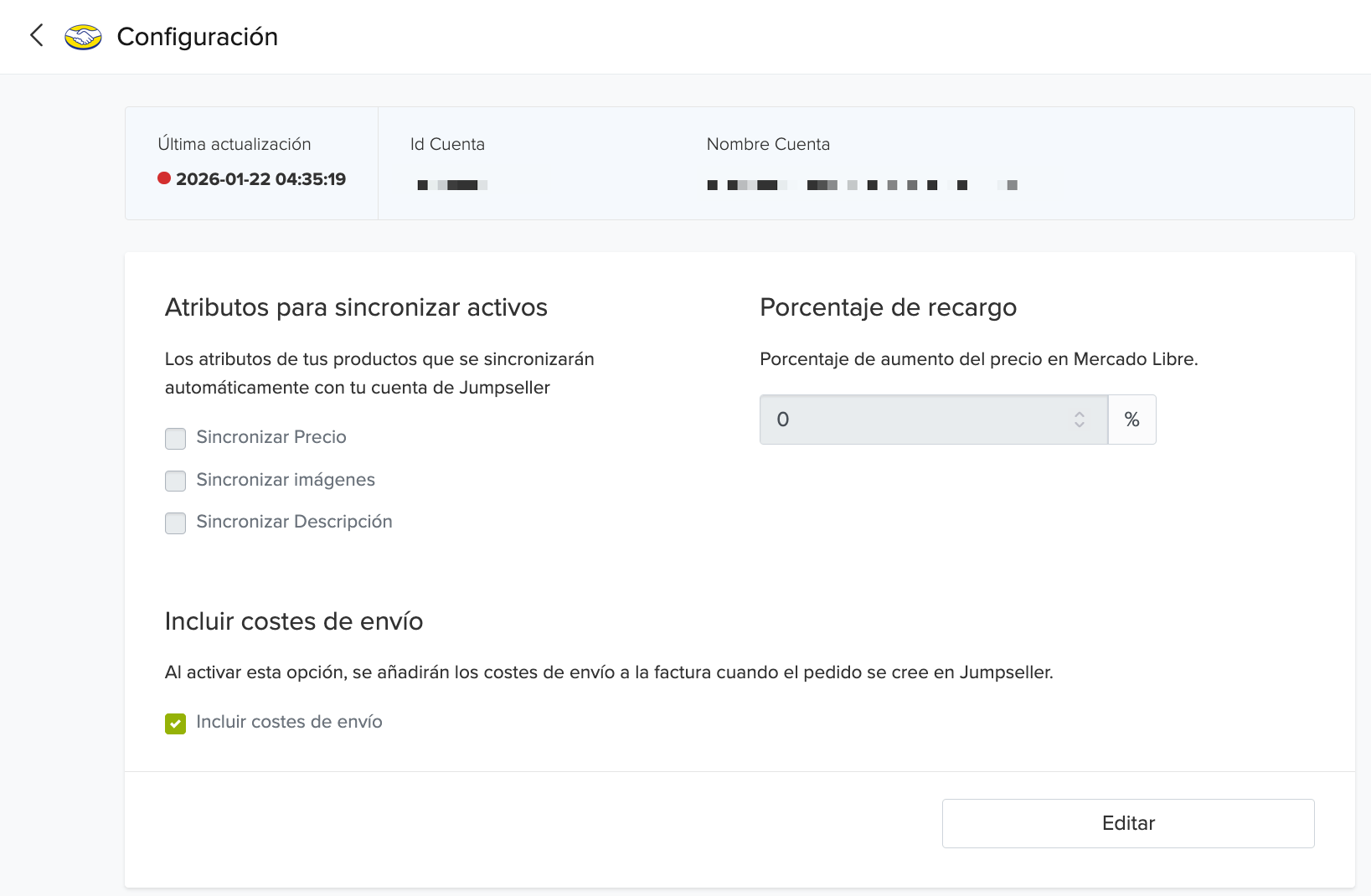Tick the Sincronizar imágenes checkbox

pos(175,481)
